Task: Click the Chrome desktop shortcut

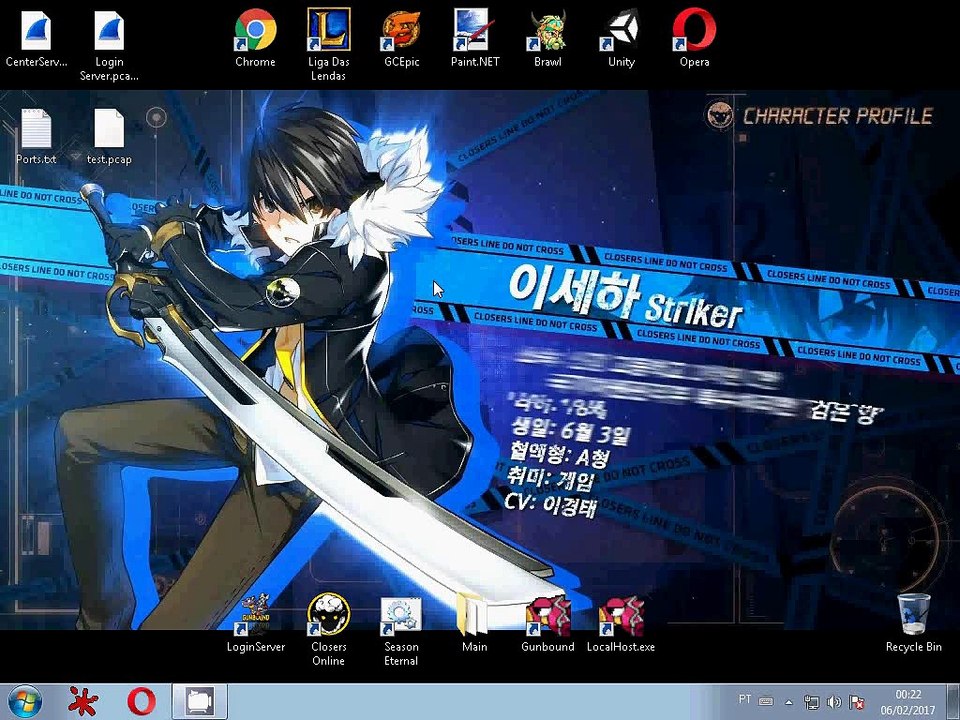Action: pyautogui.click(x=255, y=39)
